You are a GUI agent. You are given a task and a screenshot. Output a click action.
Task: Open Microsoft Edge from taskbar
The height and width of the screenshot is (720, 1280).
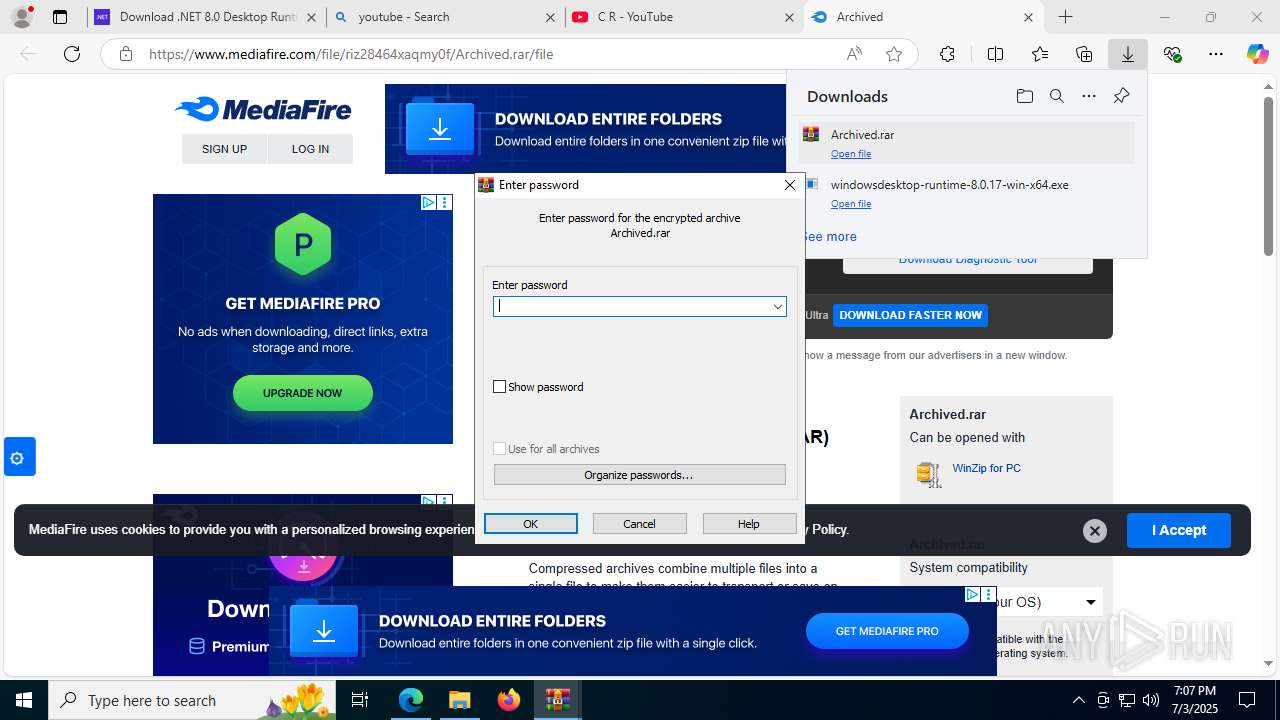tap(411, 700)
